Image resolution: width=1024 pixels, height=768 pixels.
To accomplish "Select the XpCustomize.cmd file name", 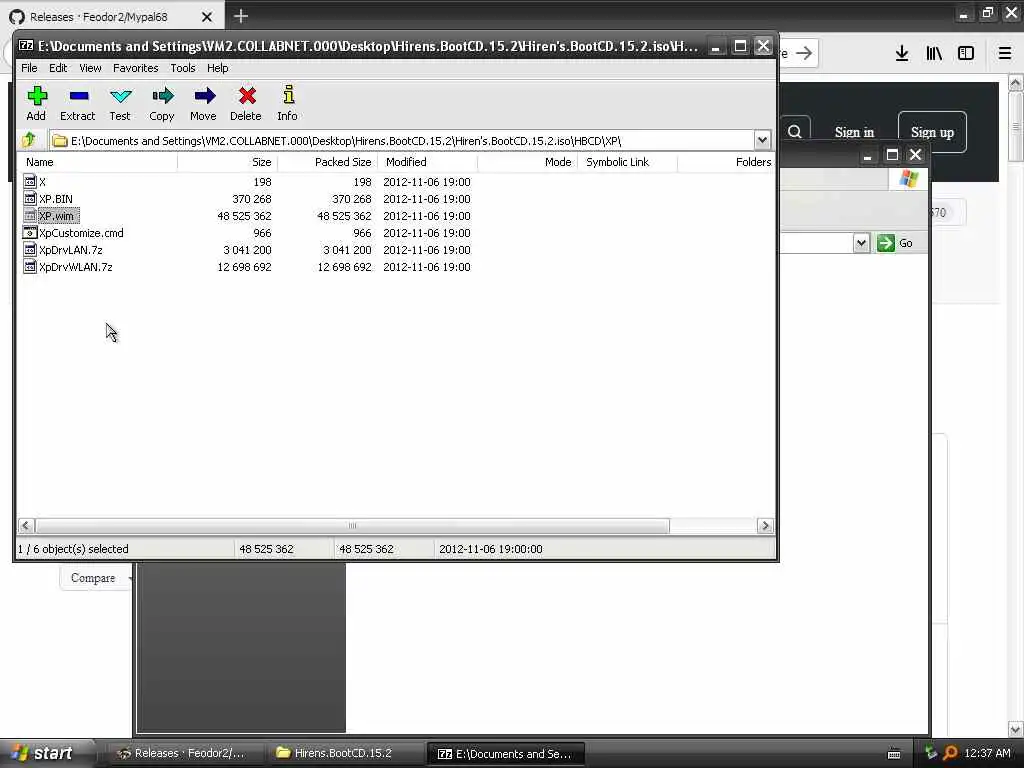I will coord(81,232).
